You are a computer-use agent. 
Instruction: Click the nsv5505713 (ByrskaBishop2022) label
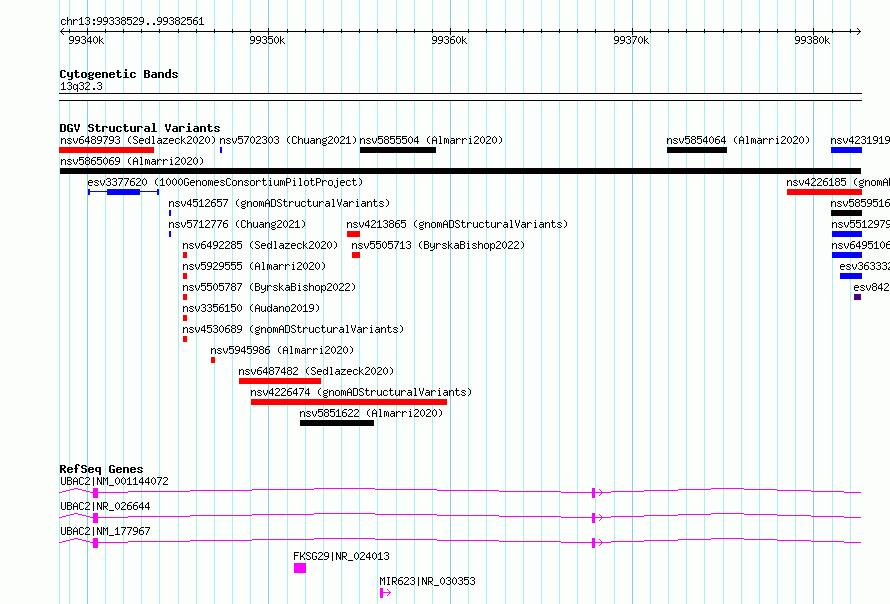438,245
